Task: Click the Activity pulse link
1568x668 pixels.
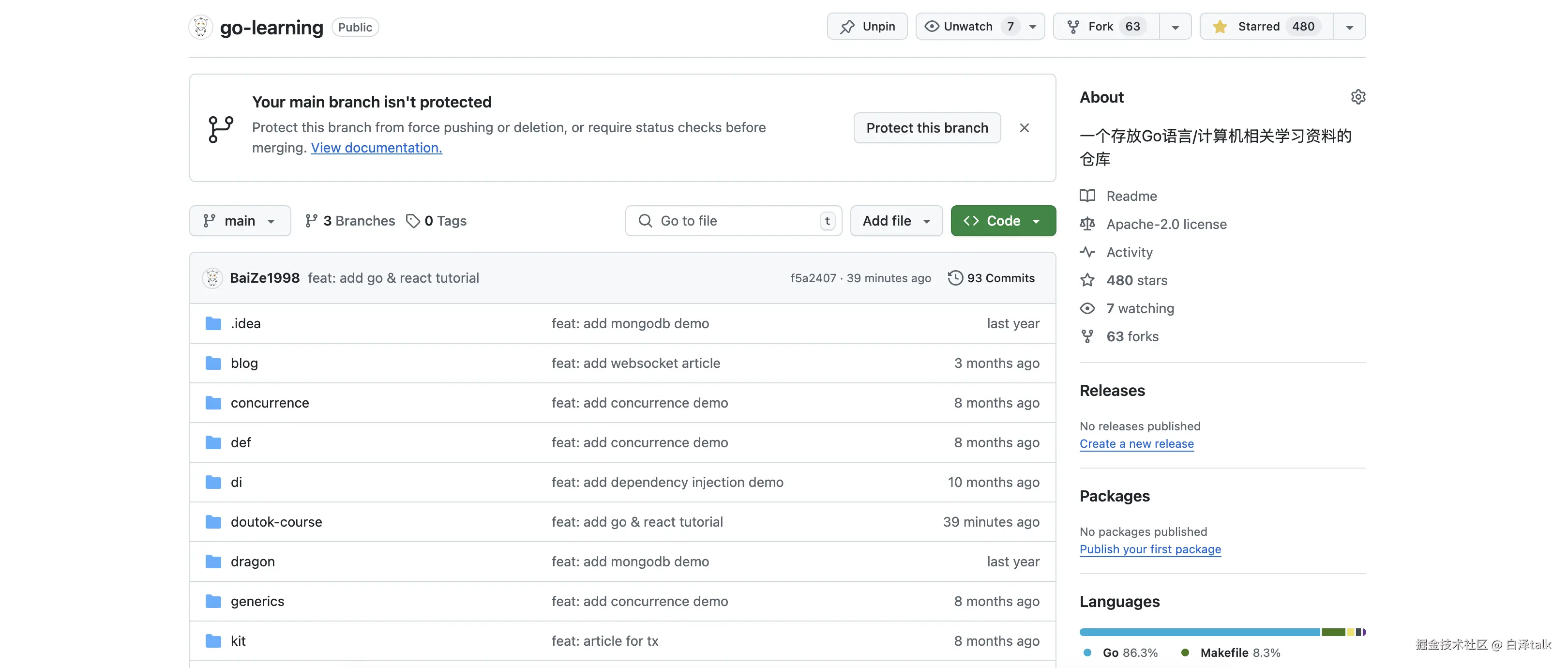Action: click(x=1129, y=252)
